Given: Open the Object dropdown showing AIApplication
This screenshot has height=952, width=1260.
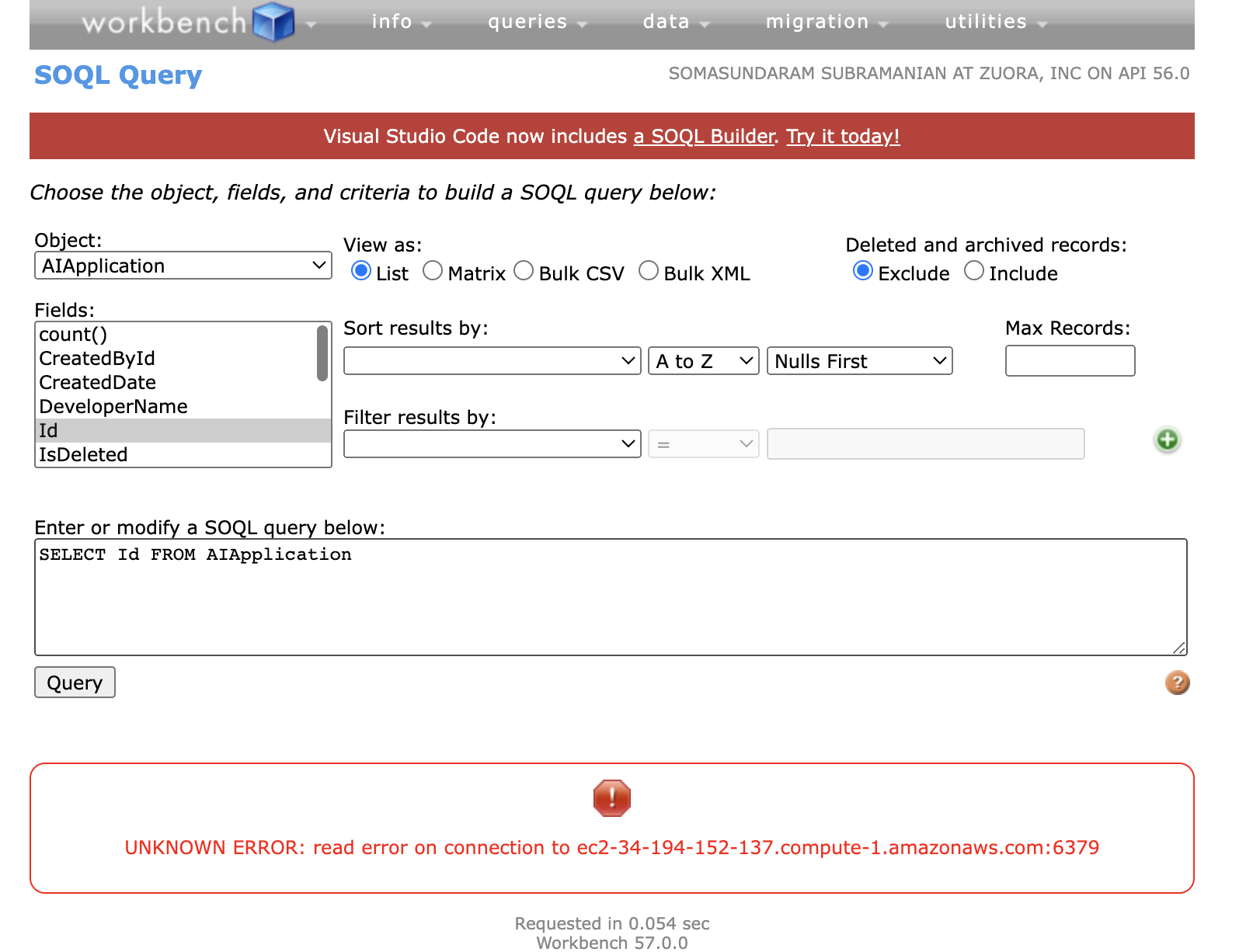Looking at the screenshot, I should (x=183, y=266).
